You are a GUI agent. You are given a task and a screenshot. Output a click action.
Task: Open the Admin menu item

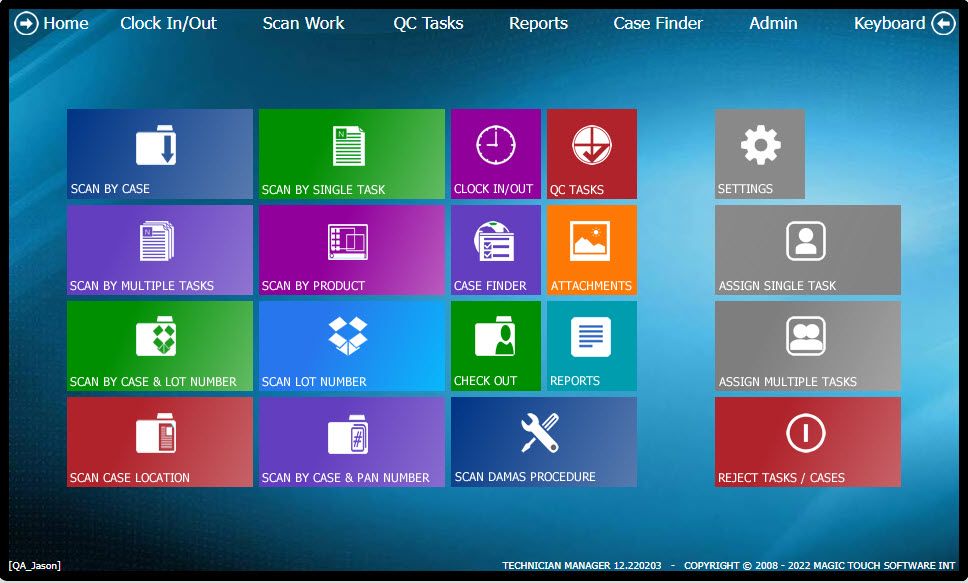773,23
